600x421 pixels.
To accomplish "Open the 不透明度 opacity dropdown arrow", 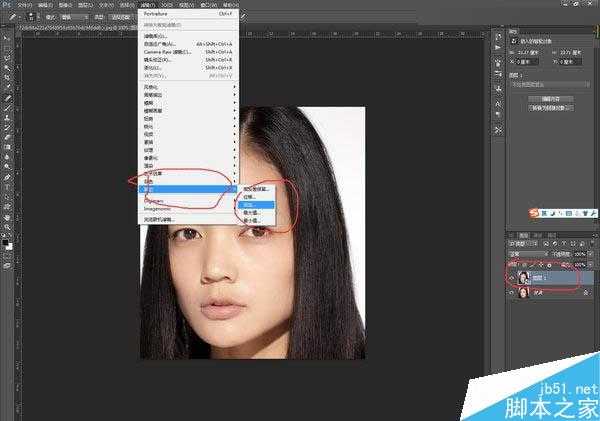I will [590, 254].
